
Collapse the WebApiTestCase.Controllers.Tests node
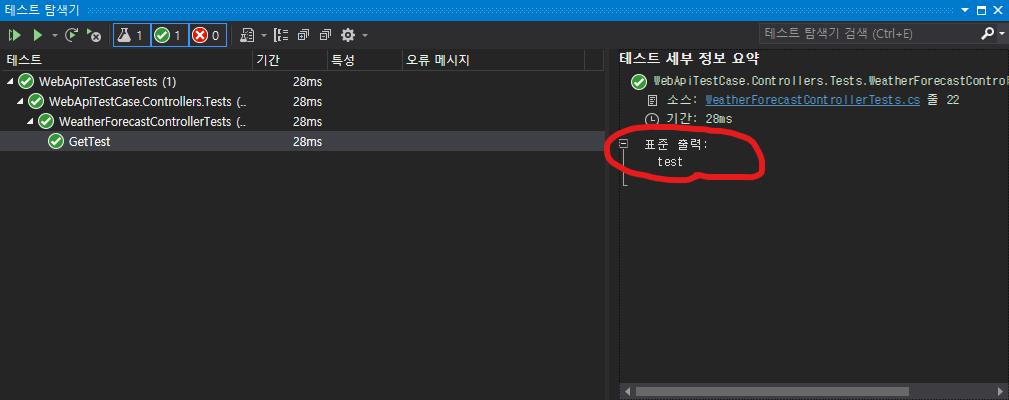[x=20, y=102]
